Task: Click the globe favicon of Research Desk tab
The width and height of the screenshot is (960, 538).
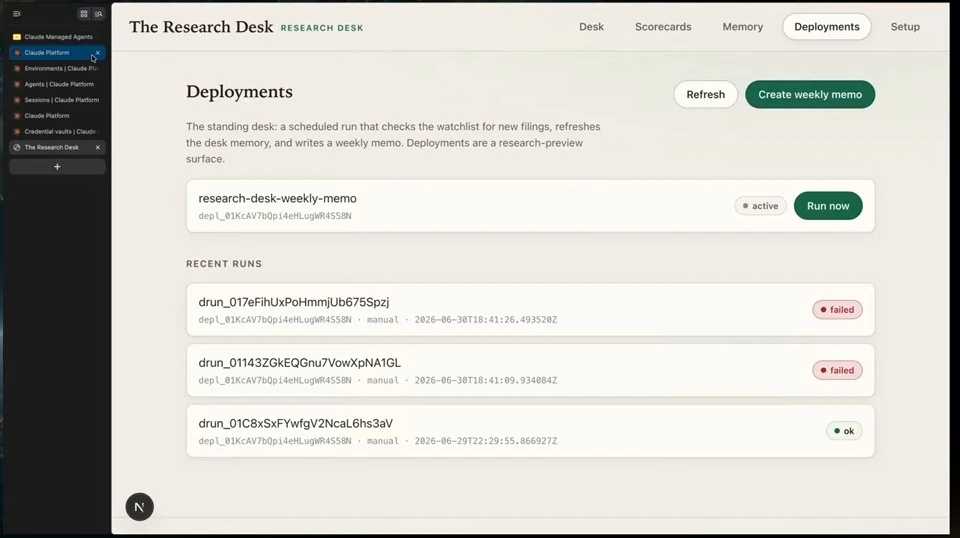Action: (x=17, y=148)
